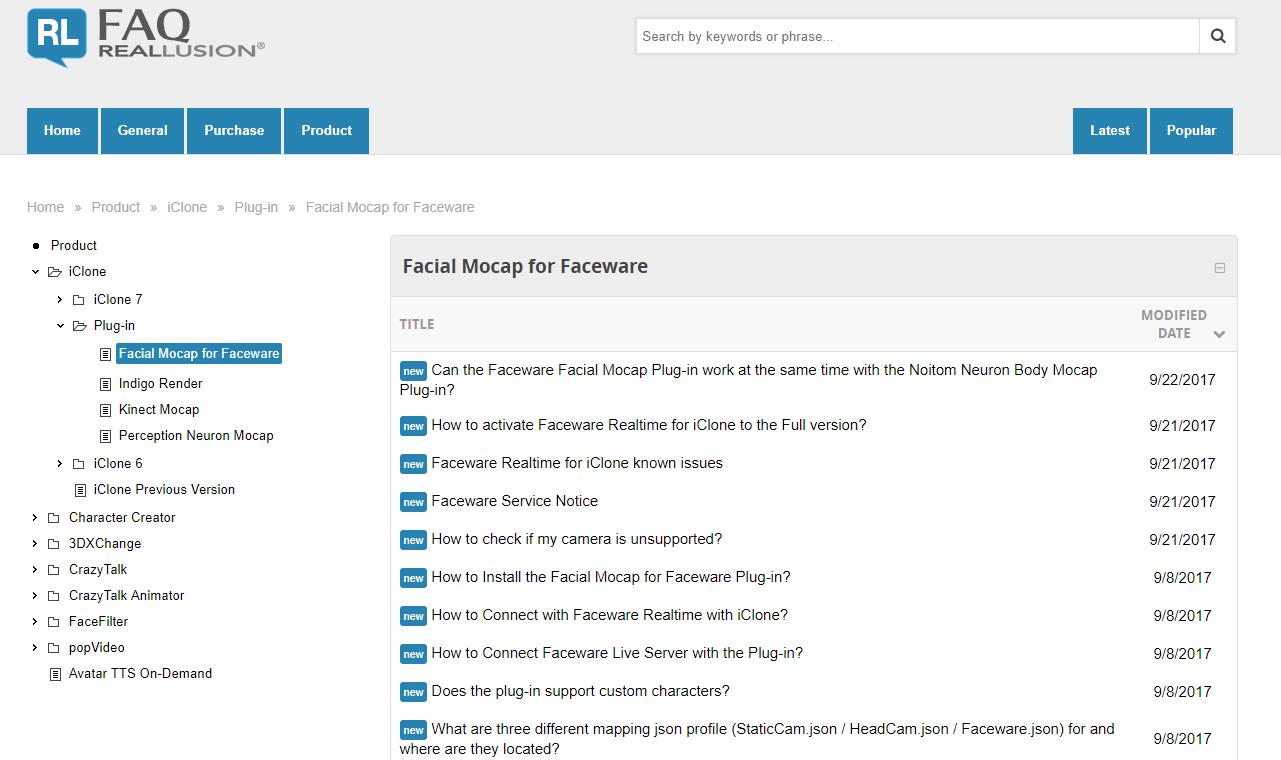Show the Latest articles tab

click(x=1110, y=131)
